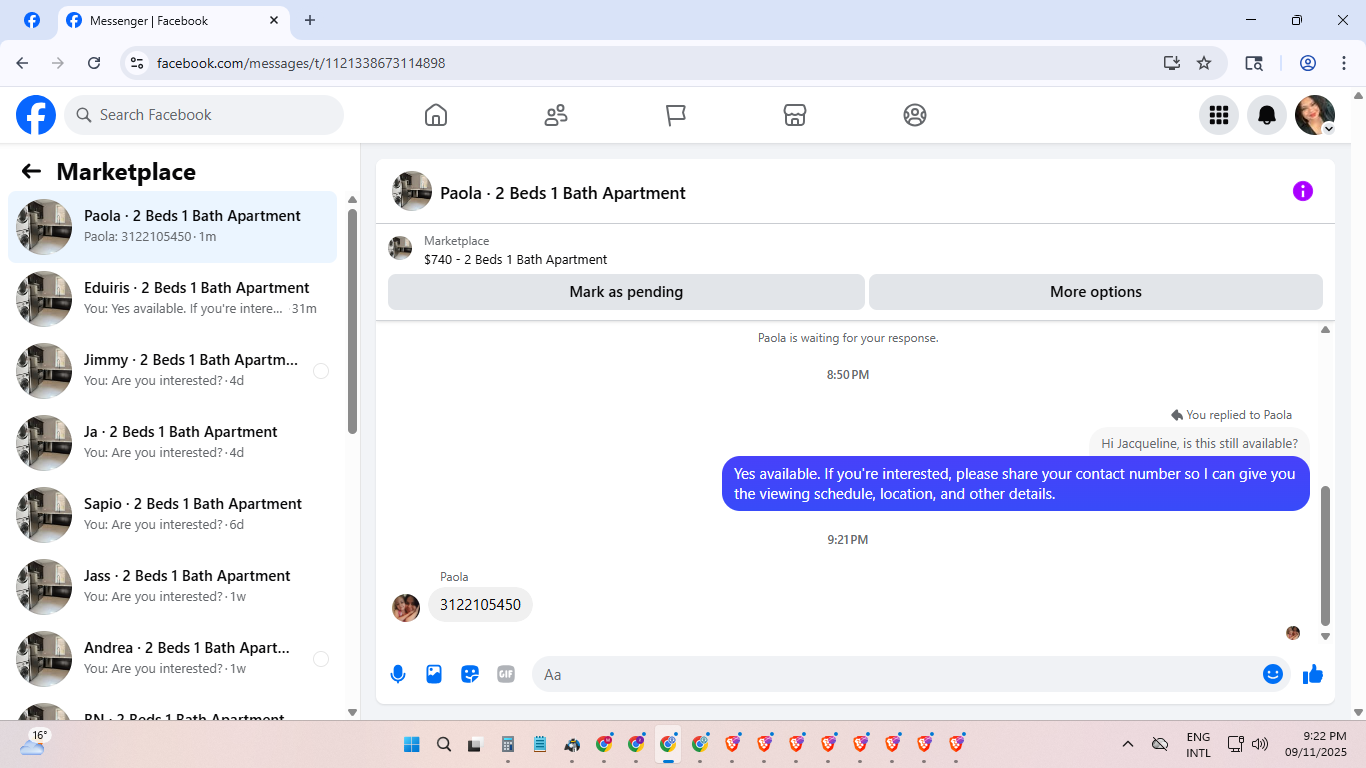
Task: Click in the Search Facebook field
Action: (x=204, y=115)
